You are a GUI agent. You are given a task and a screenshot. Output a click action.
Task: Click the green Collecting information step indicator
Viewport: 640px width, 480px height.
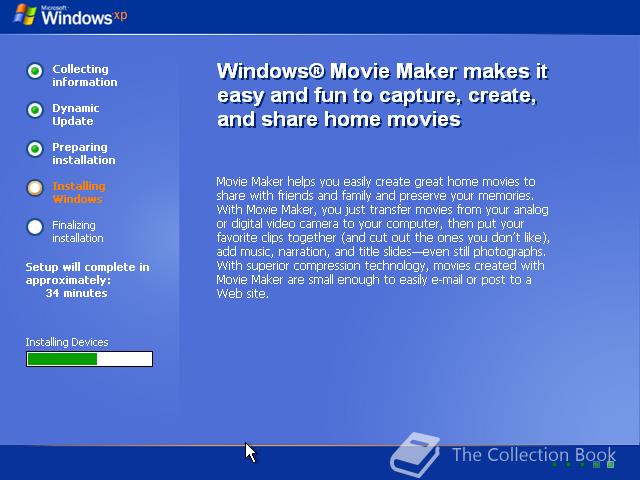coord(35,71)
